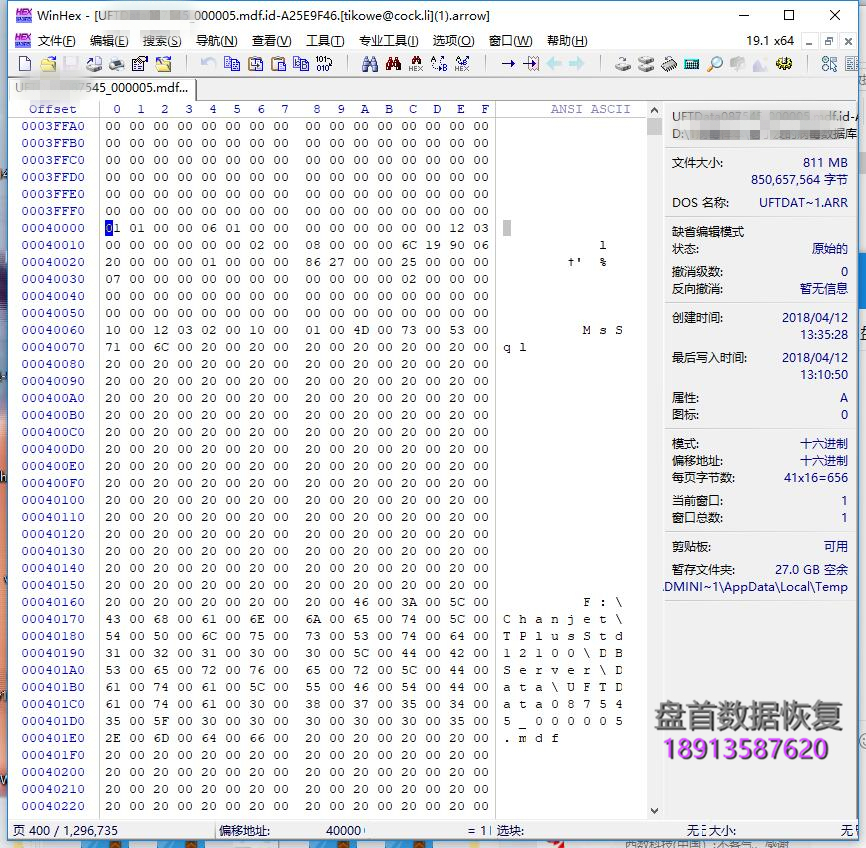866x848 pixels.
Task: Click the Print icon in toolbar
Action: point(116,64)
